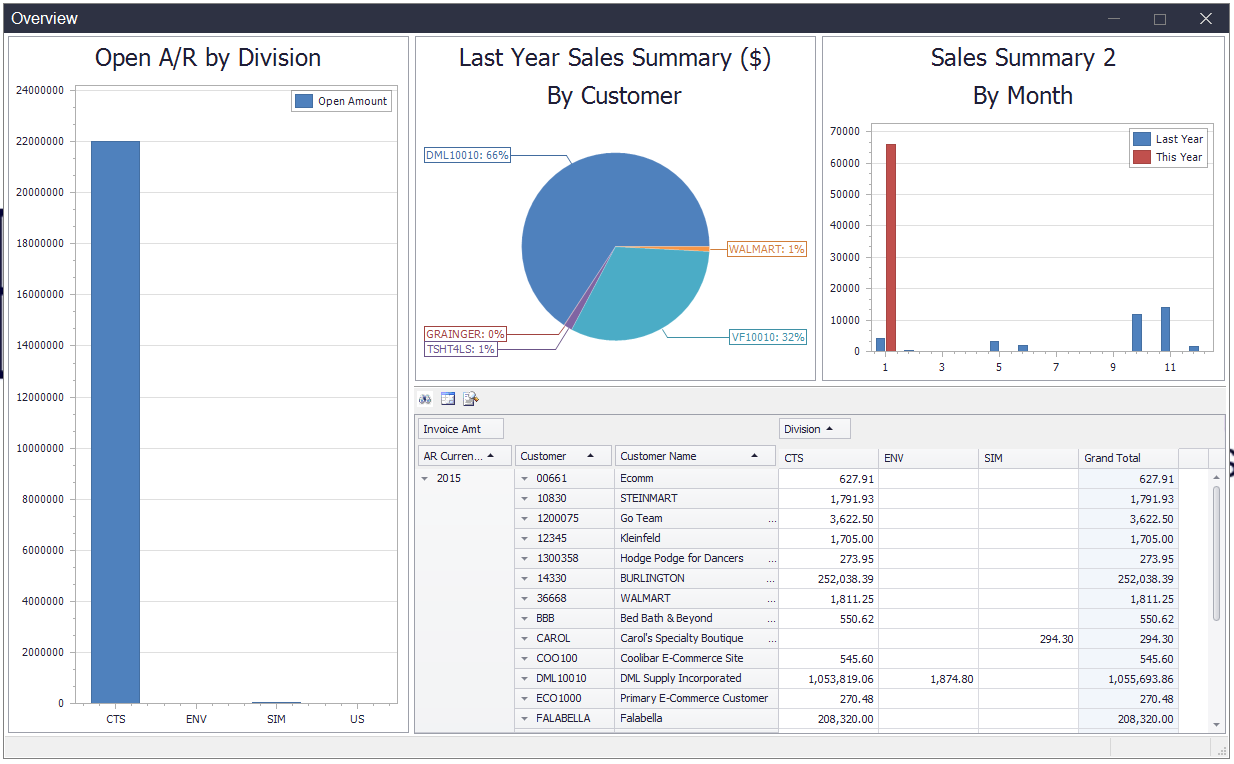Select the 'DML10010: 66%' pie slice label

[x=466, y=155]
